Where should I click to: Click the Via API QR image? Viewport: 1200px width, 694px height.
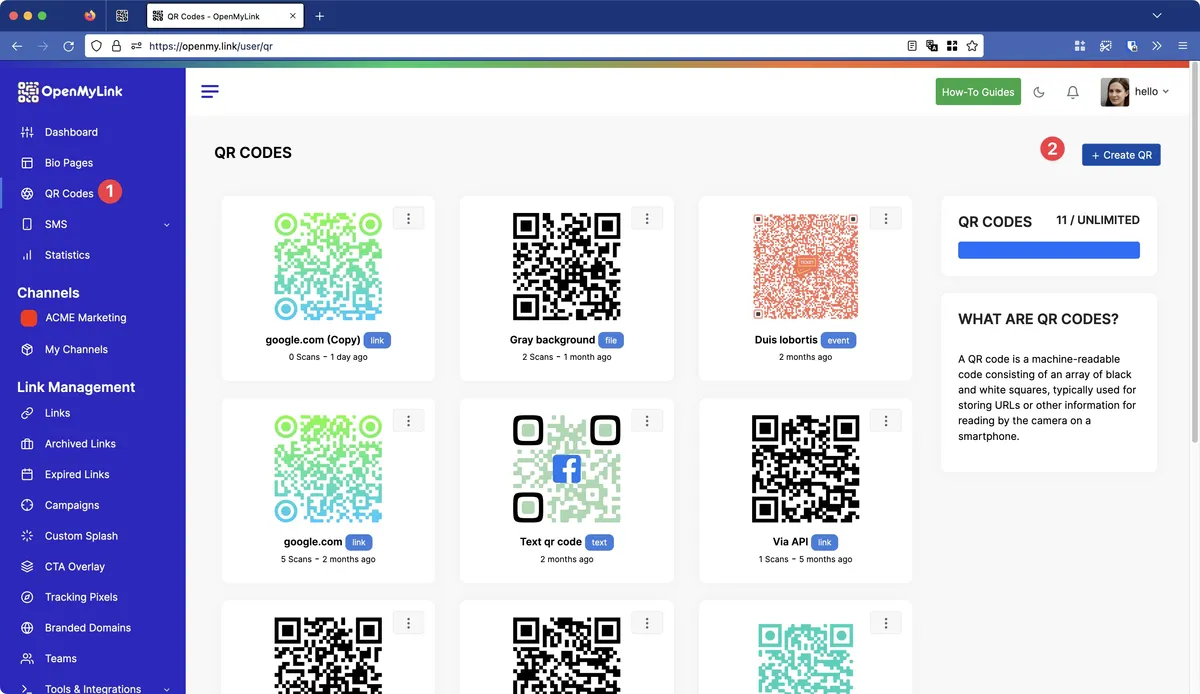click(x=805, y=468)
